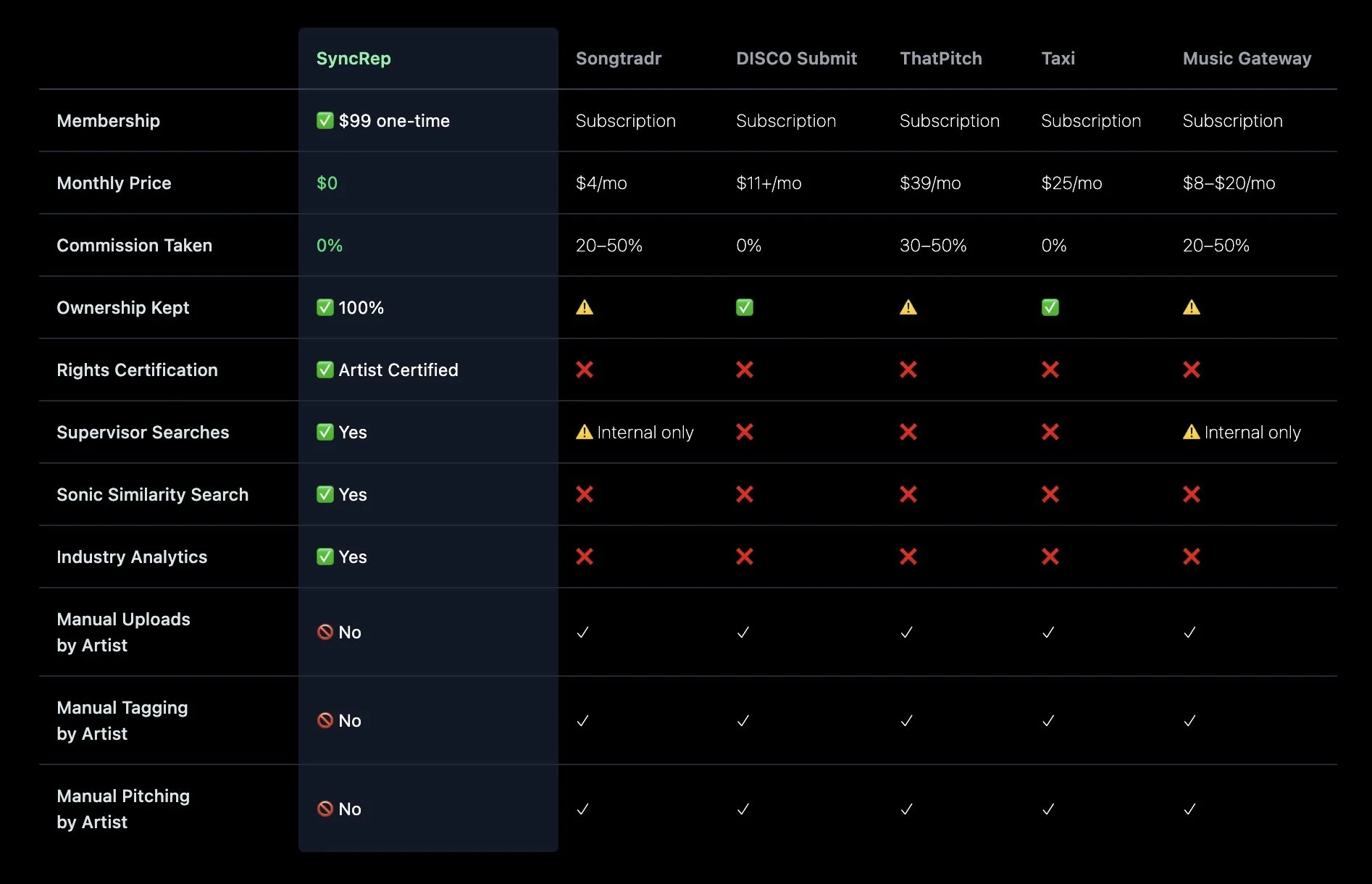Click the prohibited icon in Manual Tagging row
This screenshot has width=1372, height=884.
coord(325,720)
